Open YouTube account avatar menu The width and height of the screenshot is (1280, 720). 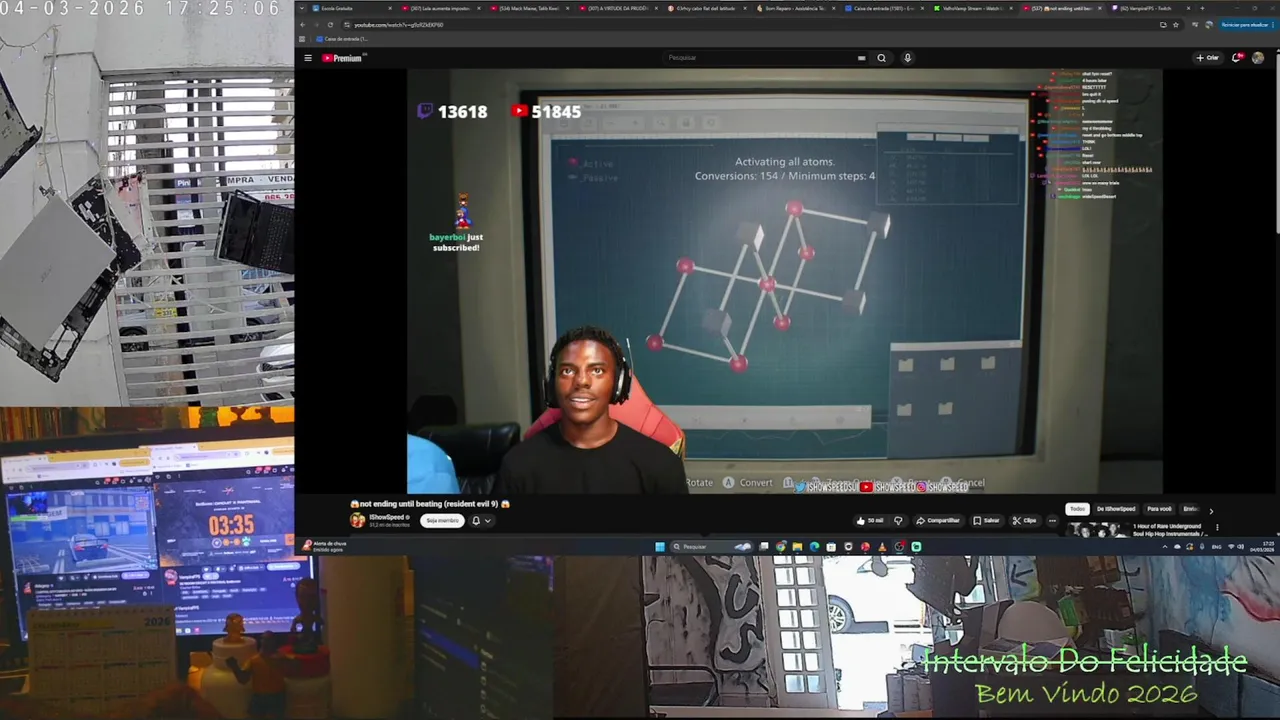click(x=1258, y=58)
